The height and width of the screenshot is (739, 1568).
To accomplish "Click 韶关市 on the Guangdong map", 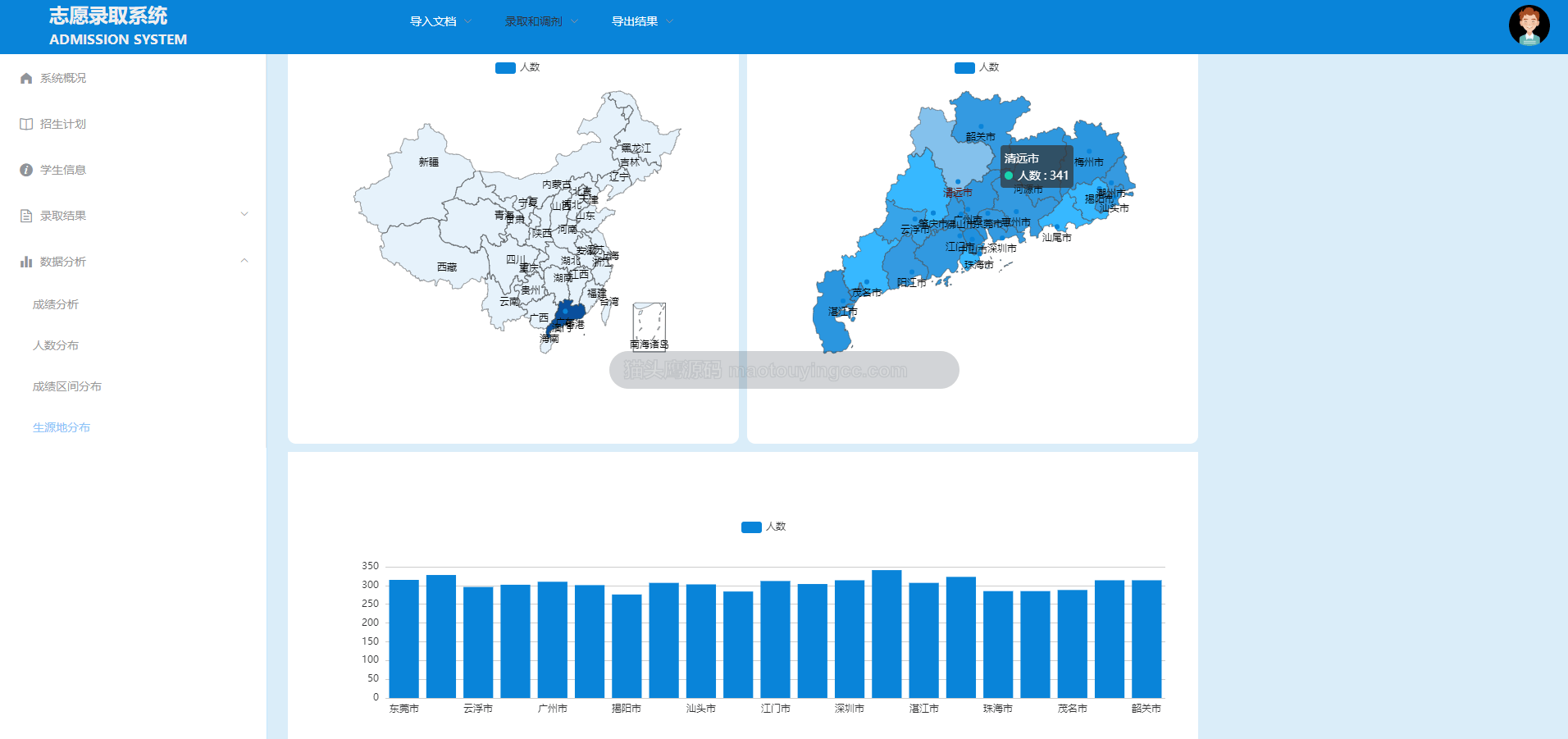I will pos(981,137).
